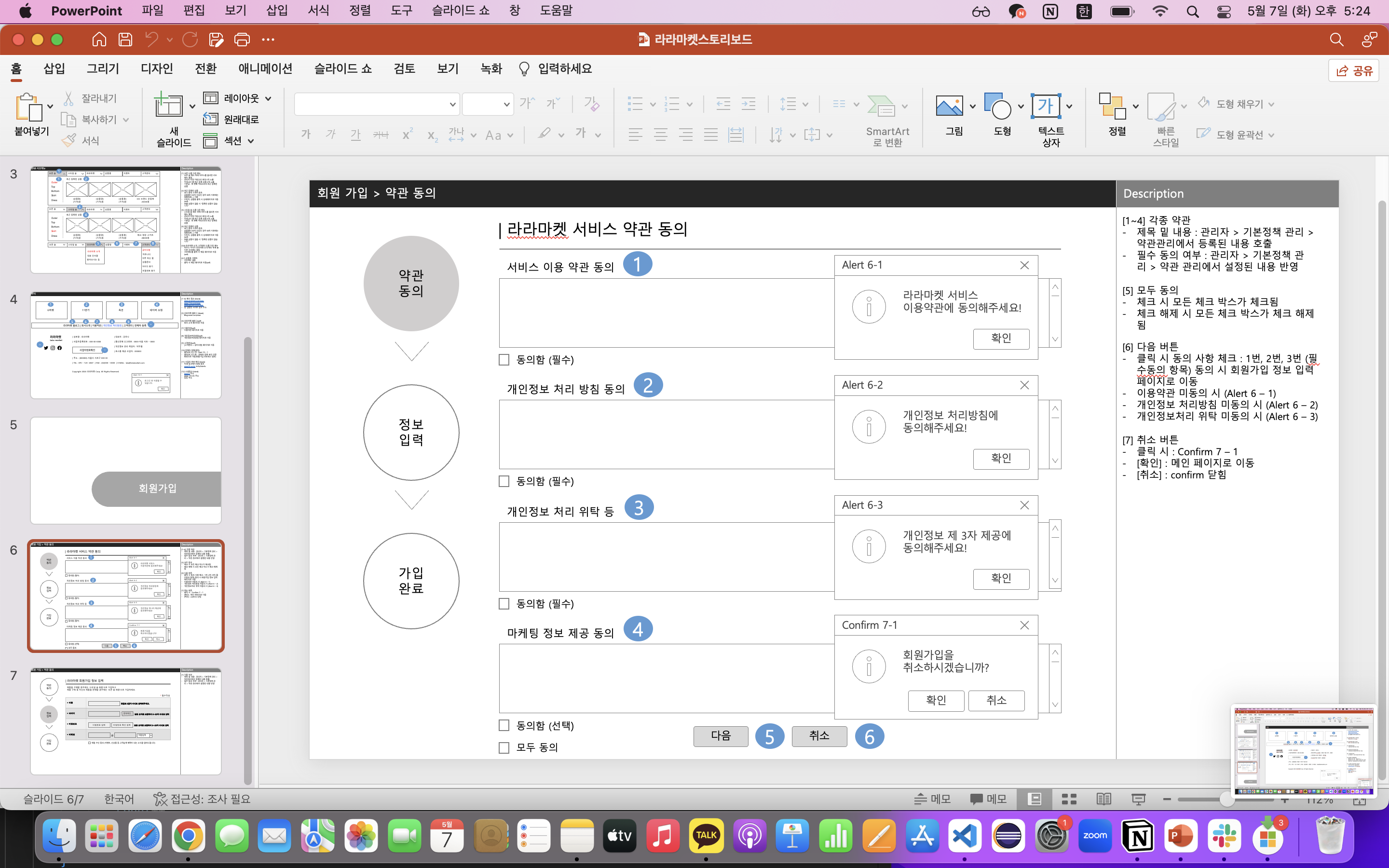The width and height of the screenshot is (1389, 868).
Task: Click 확인 in Alert 6-1
Action: click(1001, 338)
